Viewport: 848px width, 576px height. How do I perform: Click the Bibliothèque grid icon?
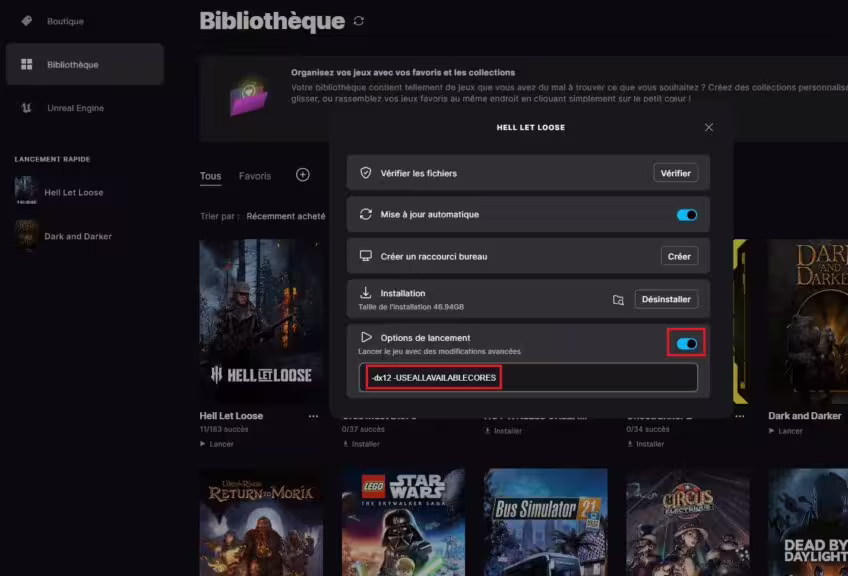click(x=26, y=64)
